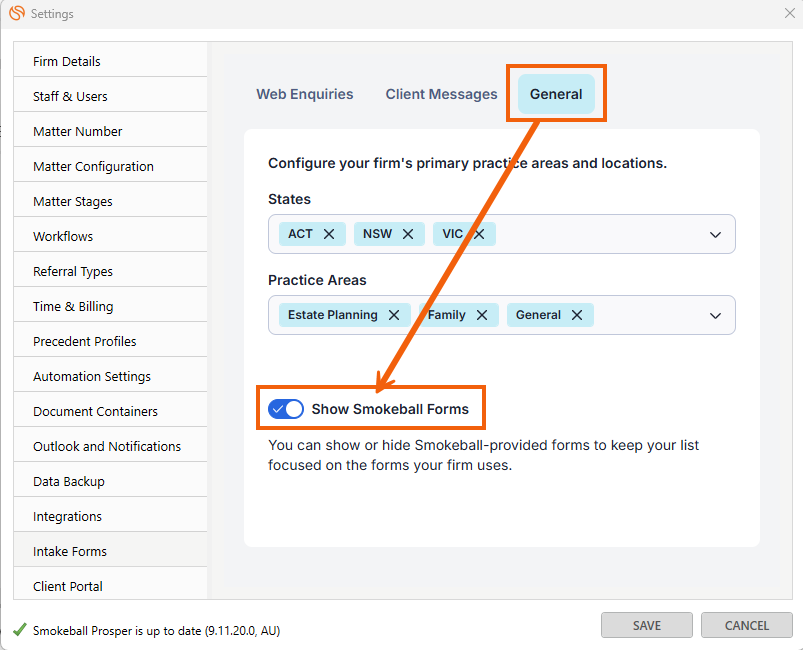
Task: Expand the Practice Areas dropdown
Action: pos(715,315)
